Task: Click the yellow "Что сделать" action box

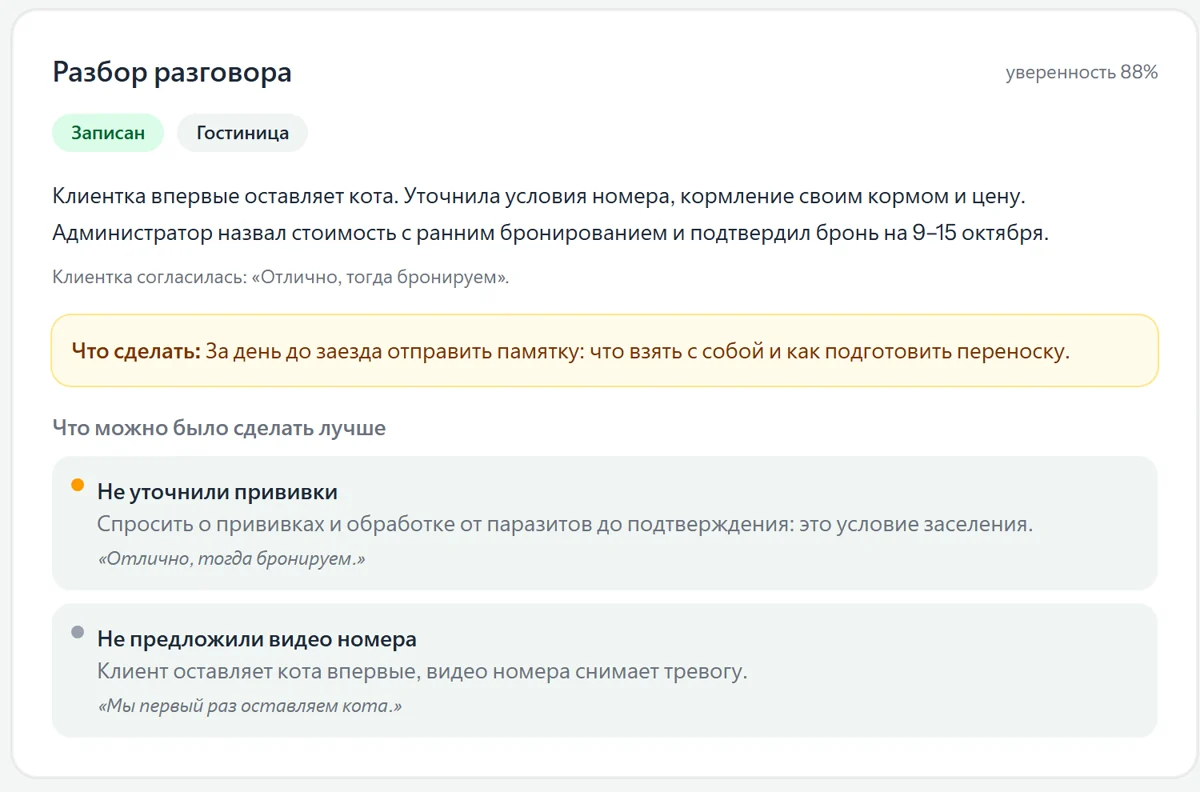Action: pyautogui.click(x=605, y=351)
